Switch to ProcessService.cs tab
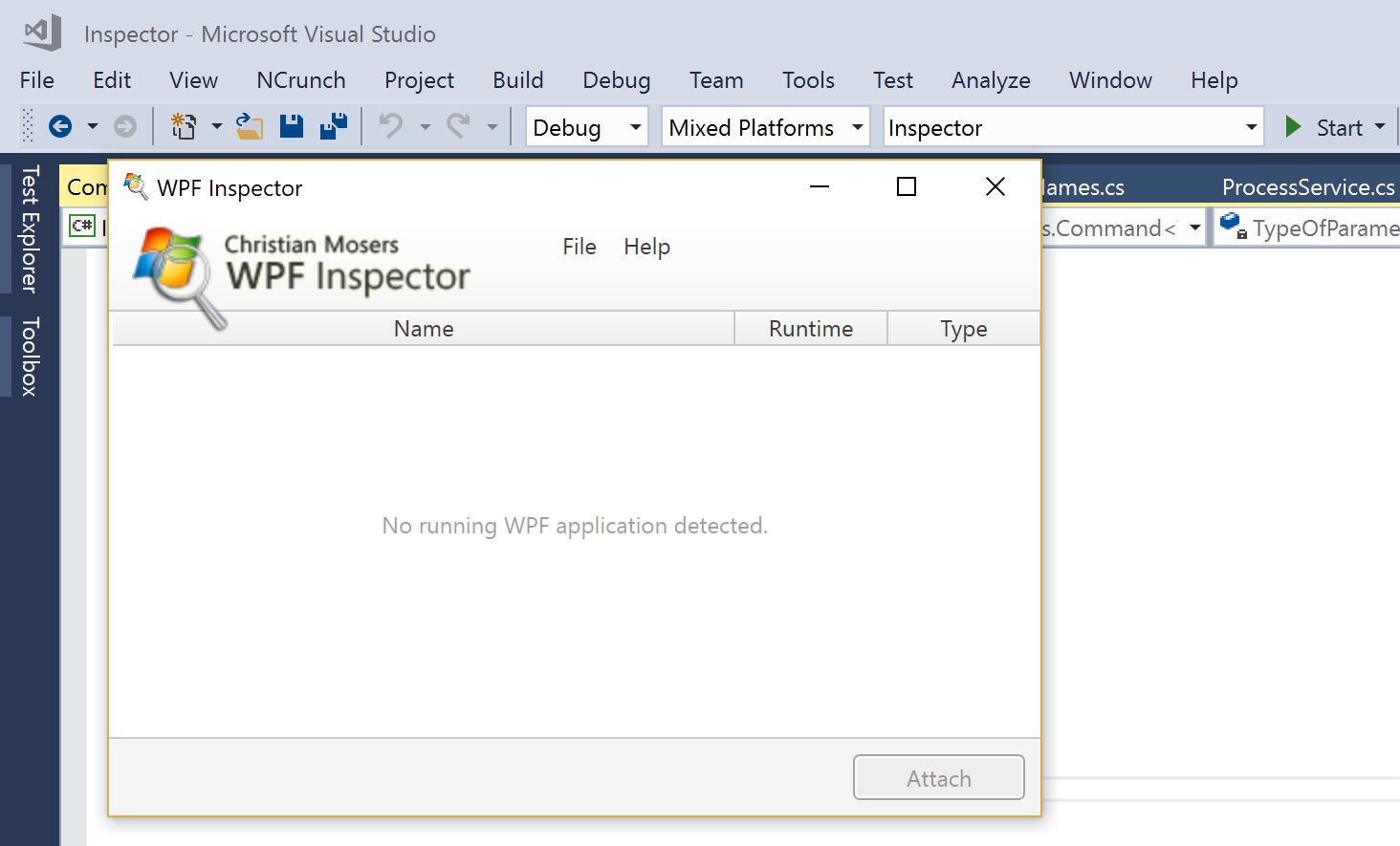 1308,187
